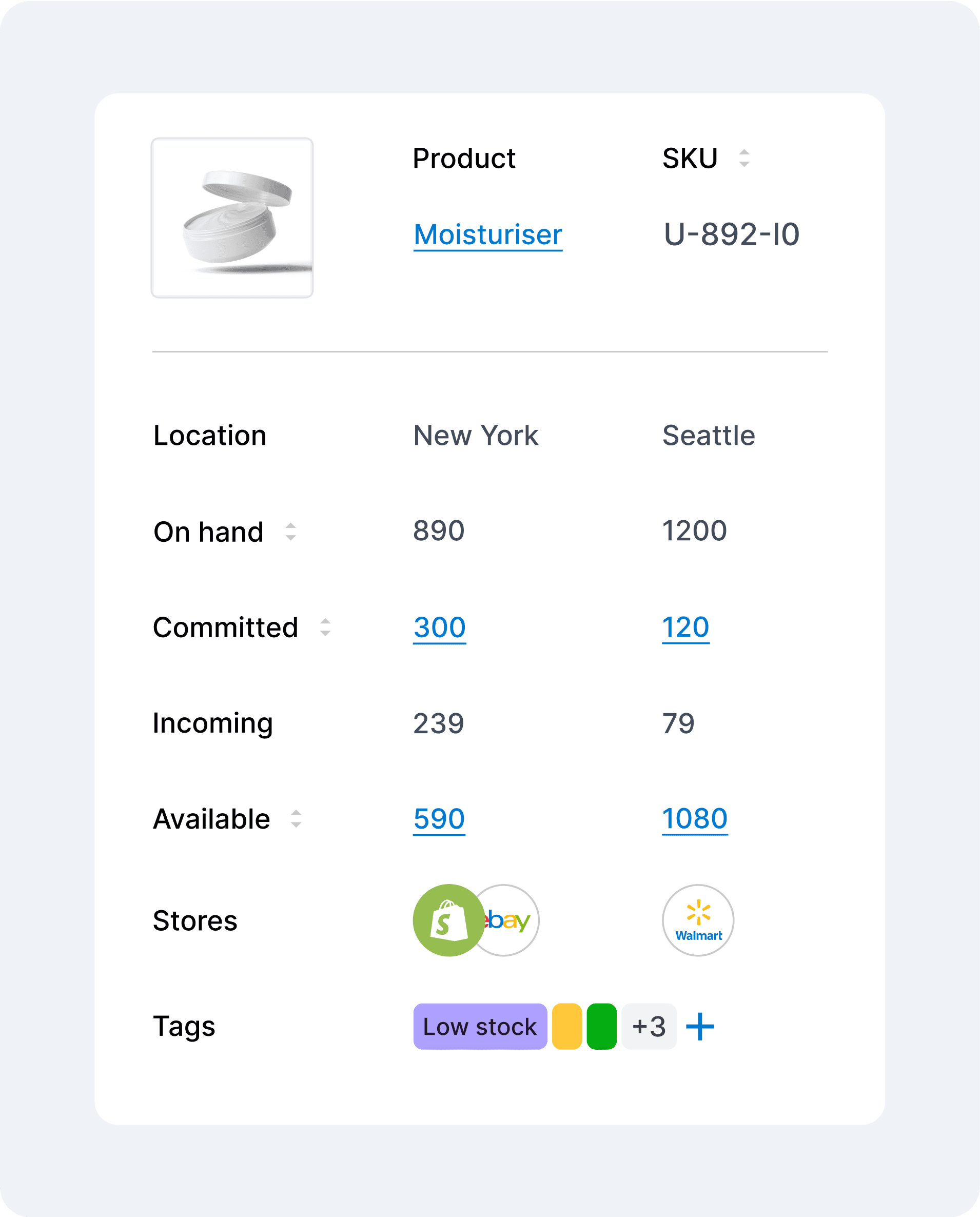Viewport: 980px width, 1217px height.
Task: Click the SKU value U-892-I0
Action: pyautogui.click(x=731, y=234)
